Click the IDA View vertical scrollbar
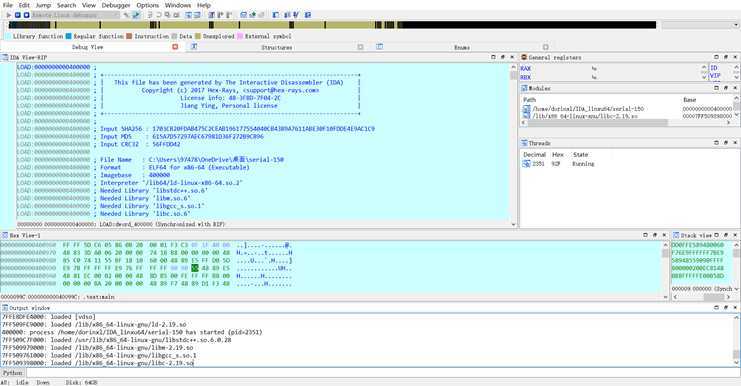Image resolution: width=741 pixels, height=386 pixels. click(514, 146)
